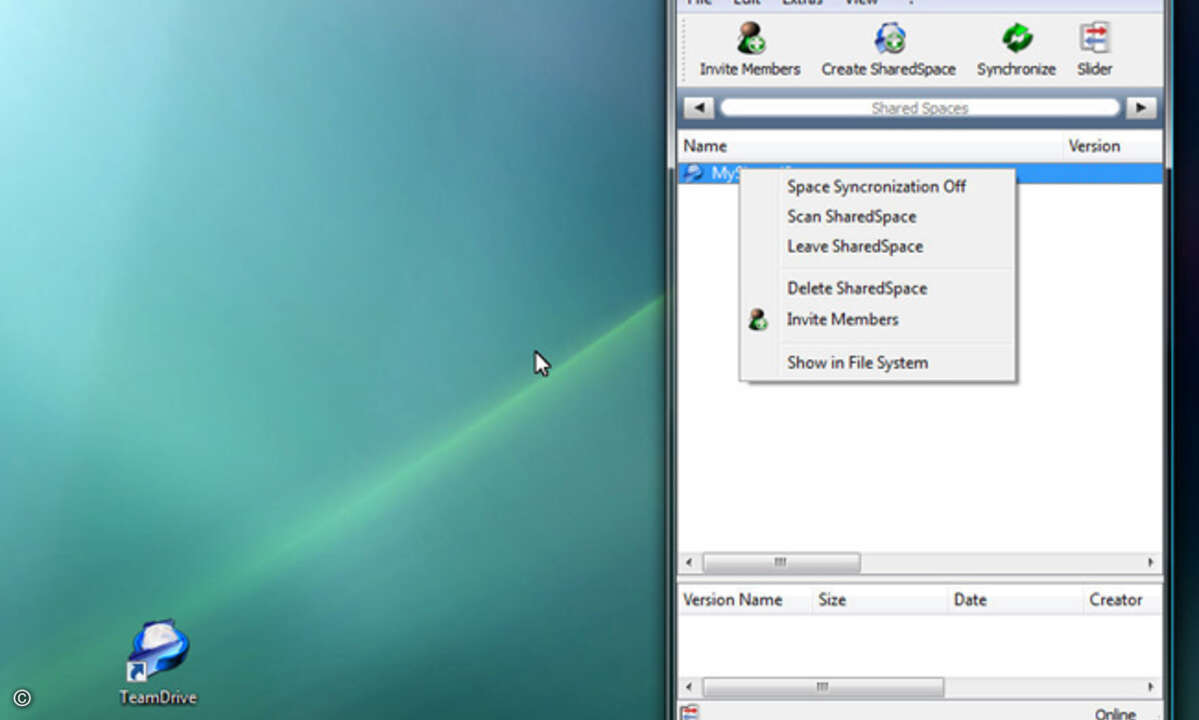Choose Invite Members in the context menu
Viewport: 1199px width, 720px height.
877,319
